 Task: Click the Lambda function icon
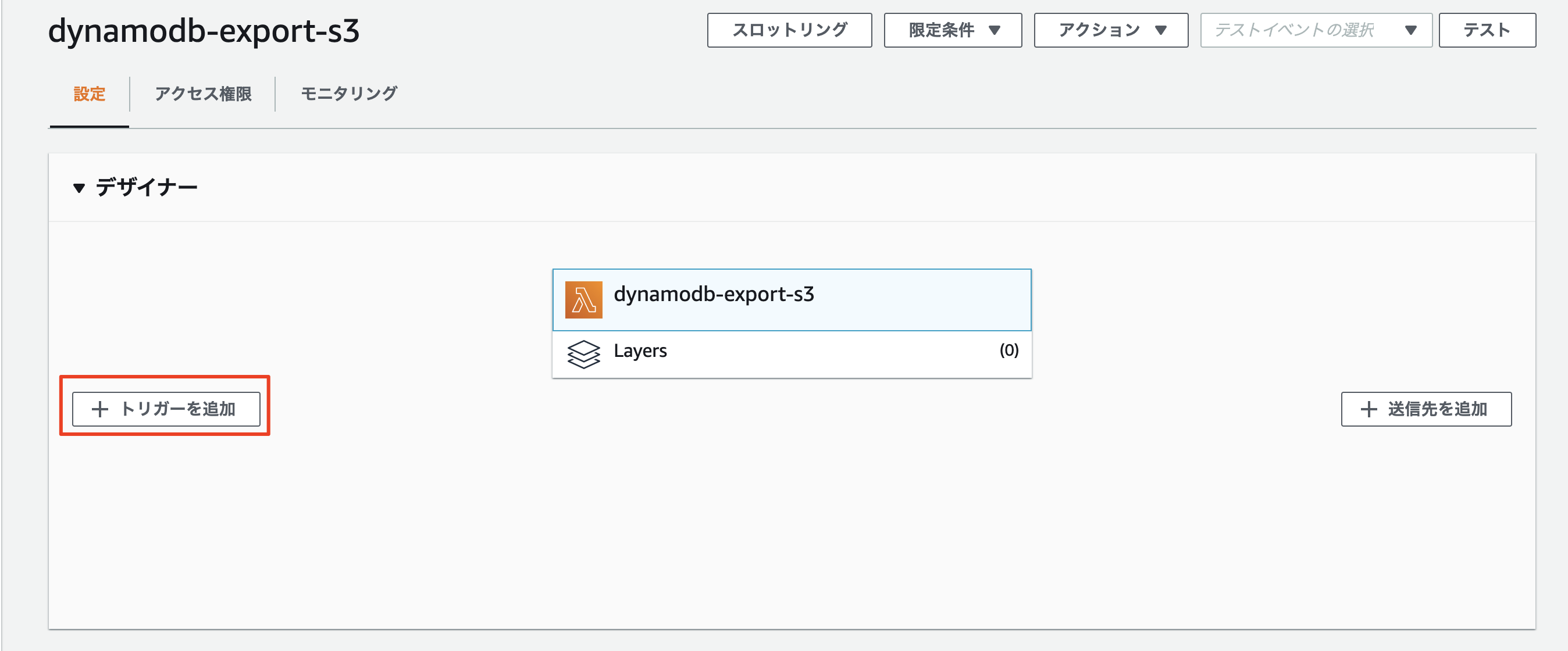(x=583, y=299)
